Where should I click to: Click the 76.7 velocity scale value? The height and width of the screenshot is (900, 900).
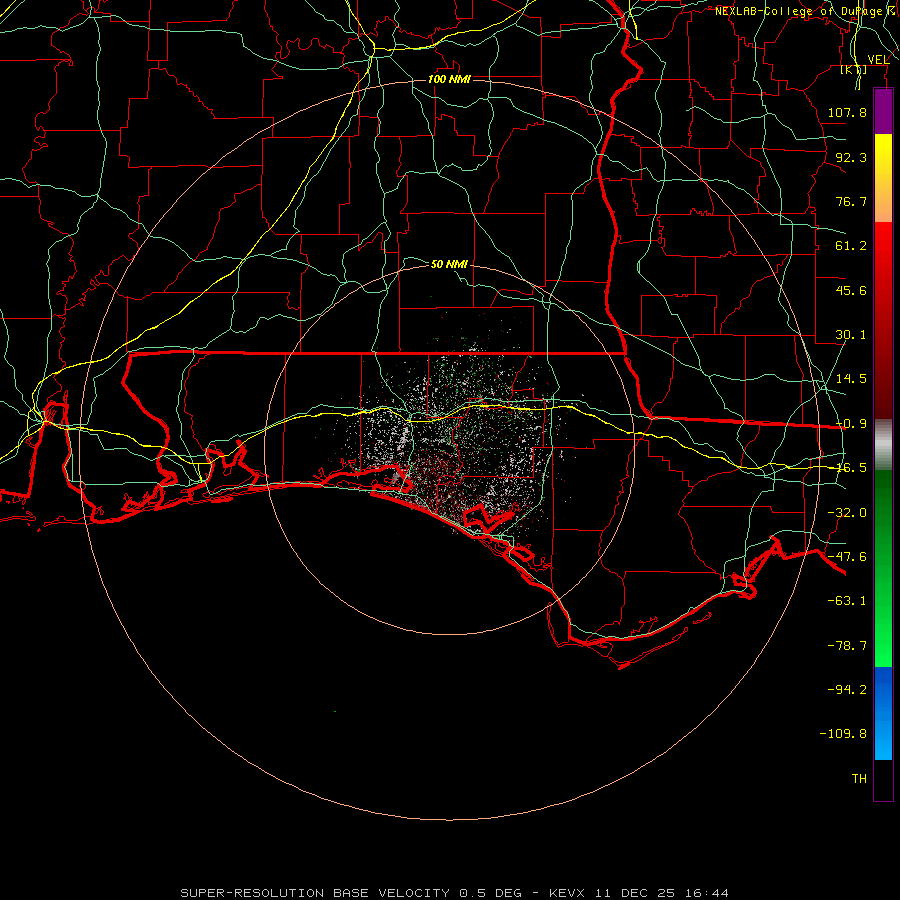tap(851, 201)
